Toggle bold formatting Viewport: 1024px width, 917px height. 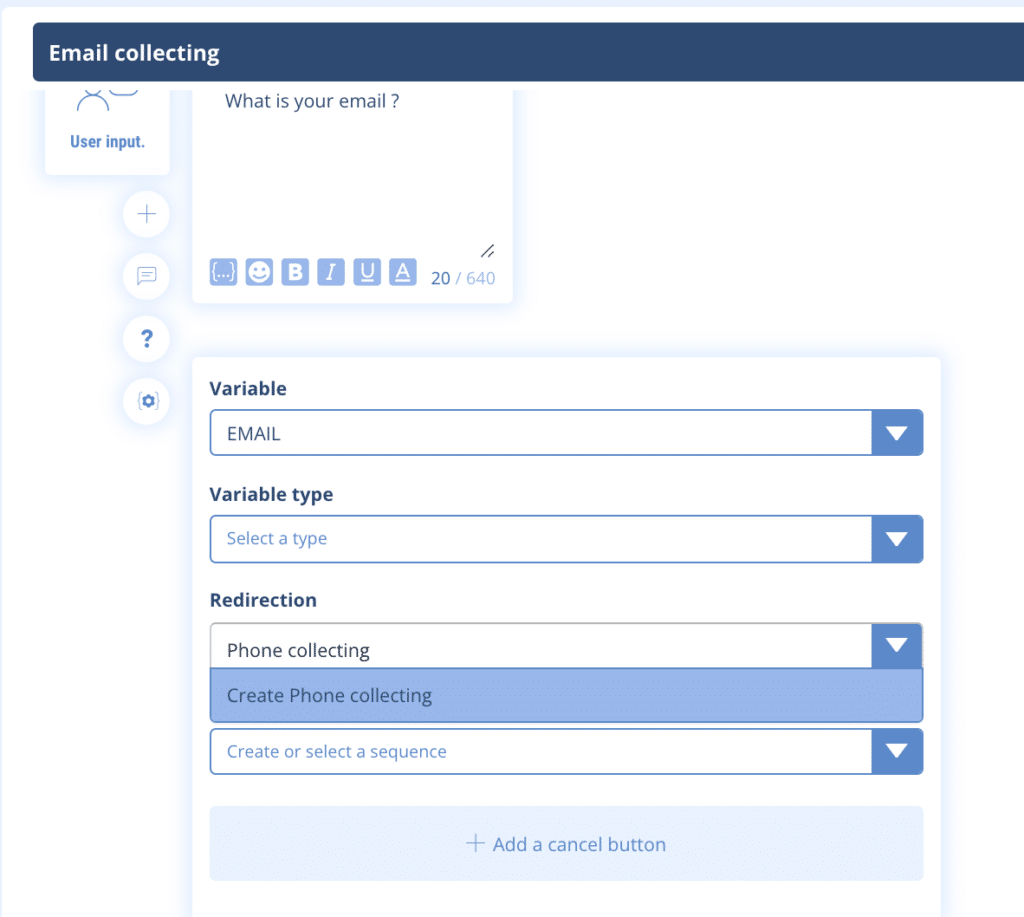(295, 272)
